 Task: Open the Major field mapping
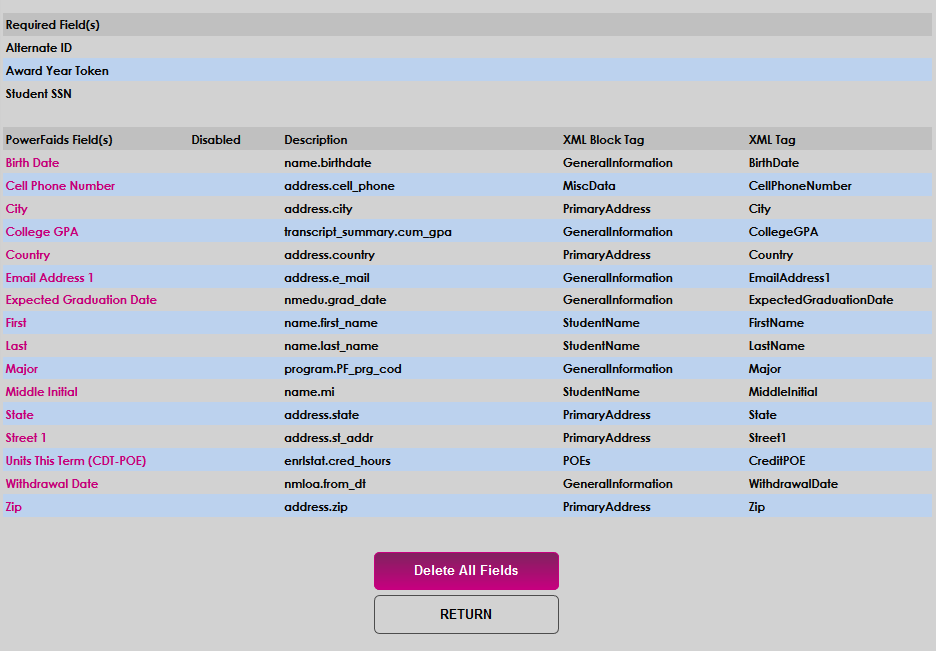click(x=20, y=368)
